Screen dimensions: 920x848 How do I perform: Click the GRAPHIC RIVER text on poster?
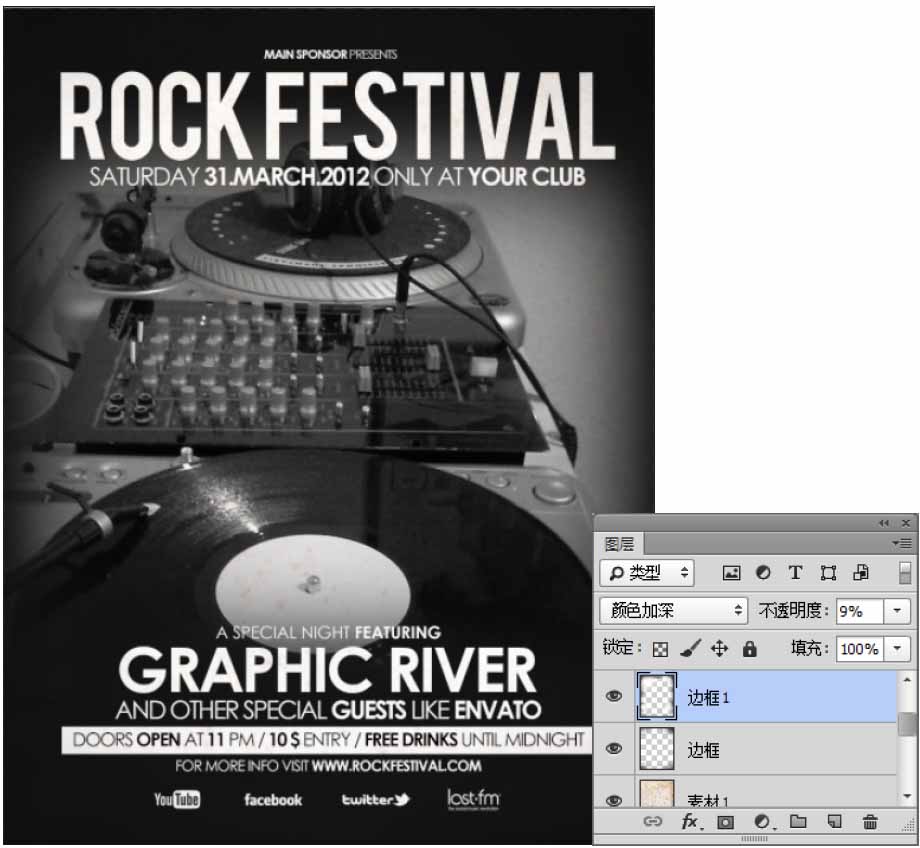click(x=327, y=670)
